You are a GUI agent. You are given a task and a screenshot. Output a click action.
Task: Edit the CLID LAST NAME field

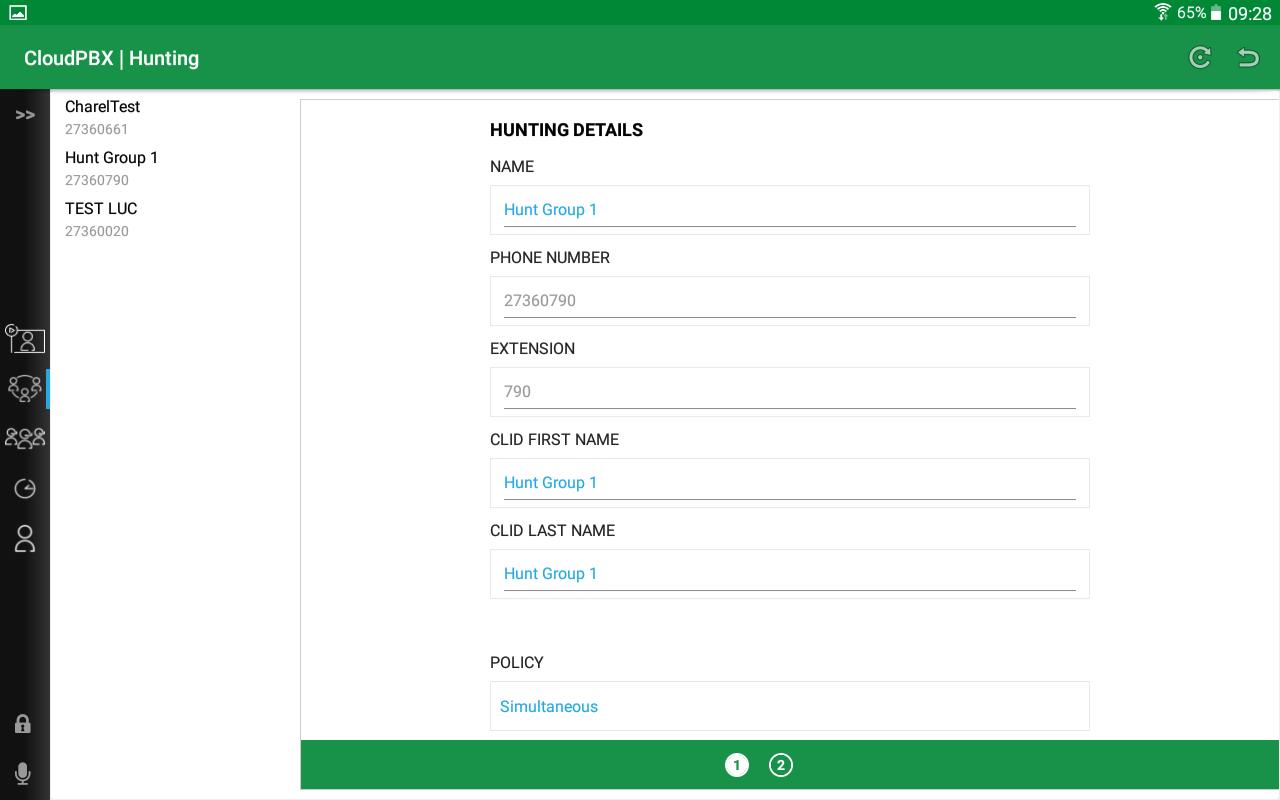790,574
